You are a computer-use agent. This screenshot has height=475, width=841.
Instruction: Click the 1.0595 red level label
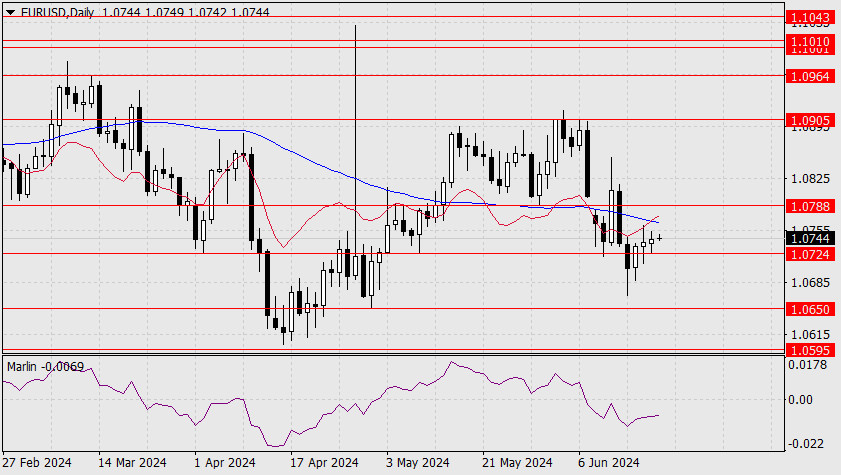811,350
